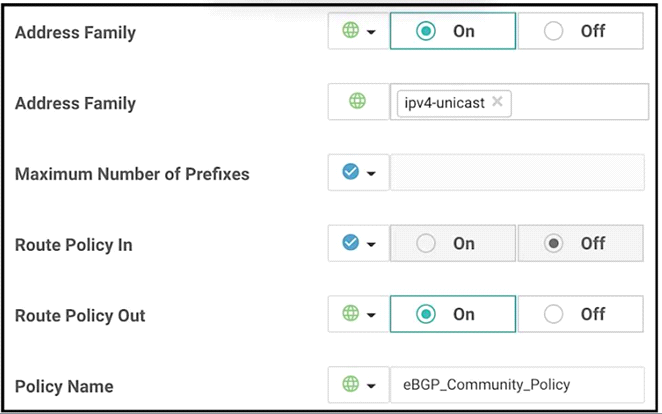Click the blue checkmark icon for Maximum Number of Prefixes

[x=350, y=172]
